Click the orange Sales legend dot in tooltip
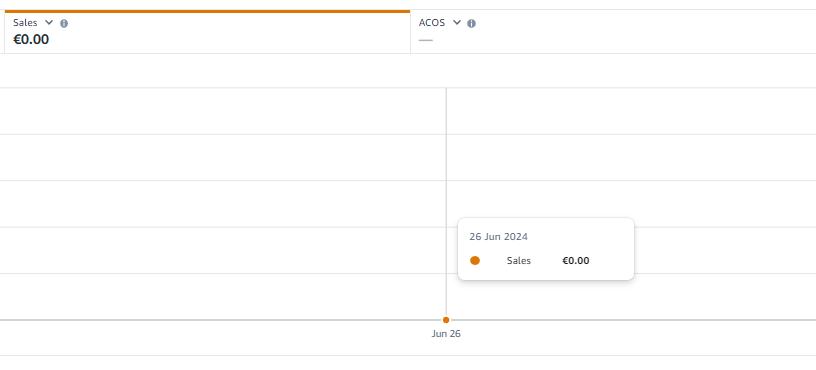 pos(475,261)
